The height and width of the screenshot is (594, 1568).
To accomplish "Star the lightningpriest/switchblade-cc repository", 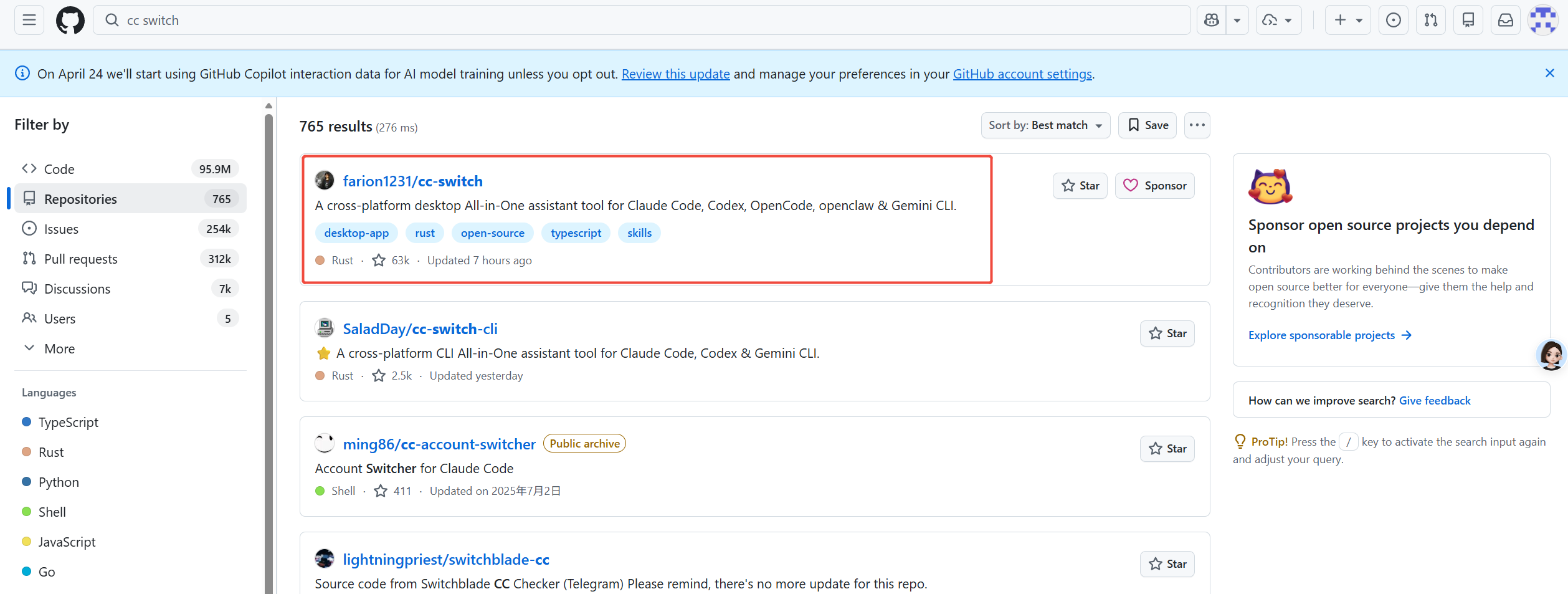I will pyautogui.click(x=1167, y=564).
